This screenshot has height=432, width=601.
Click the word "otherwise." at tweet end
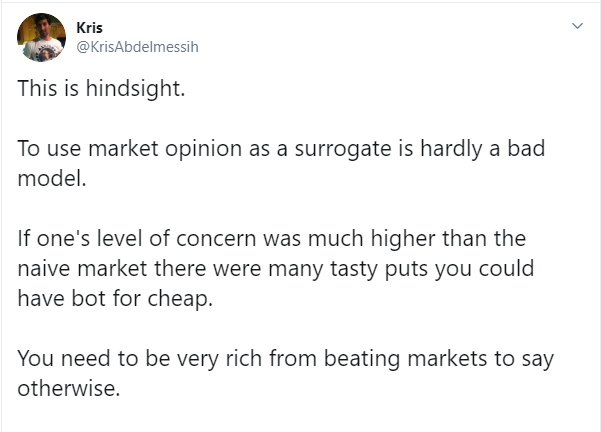point(69,388)
